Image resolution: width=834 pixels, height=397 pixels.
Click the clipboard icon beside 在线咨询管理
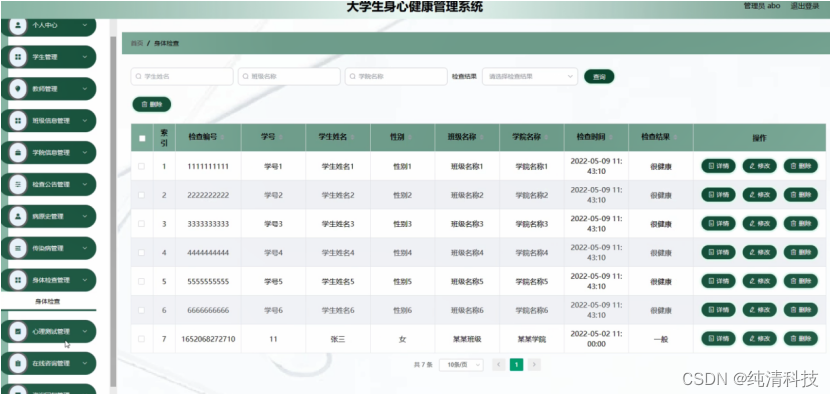18,363
